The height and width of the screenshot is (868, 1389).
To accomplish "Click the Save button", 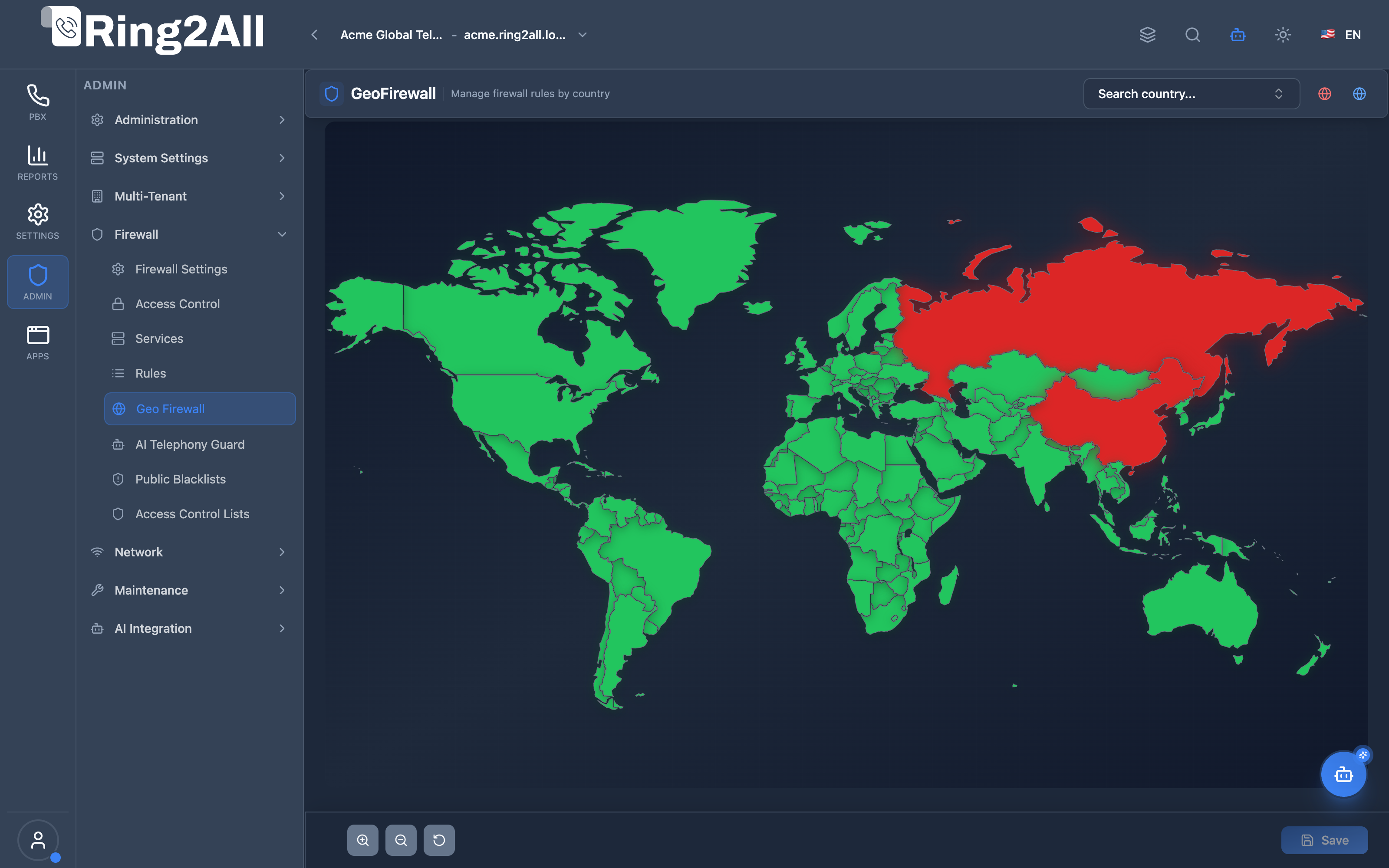I will (x=1324, y=840).
